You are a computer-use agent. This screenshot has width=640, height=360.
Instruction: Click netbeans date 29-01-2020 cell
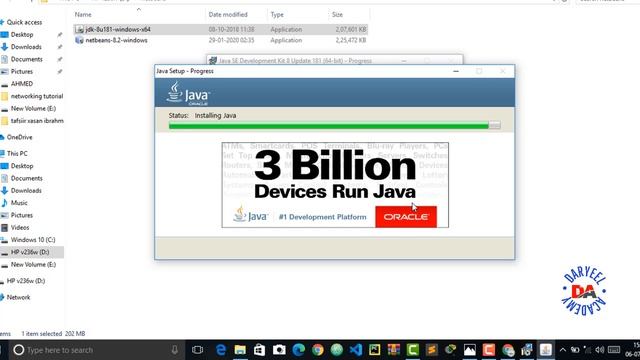pyautogui.click(x=231, y=40)
